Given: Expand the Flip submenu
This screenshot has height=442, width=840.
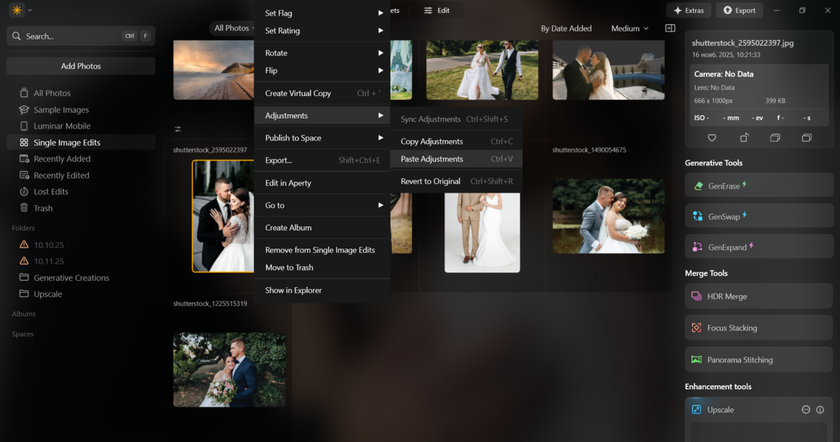Looking at the screenshot, I should tap(322, 70).
